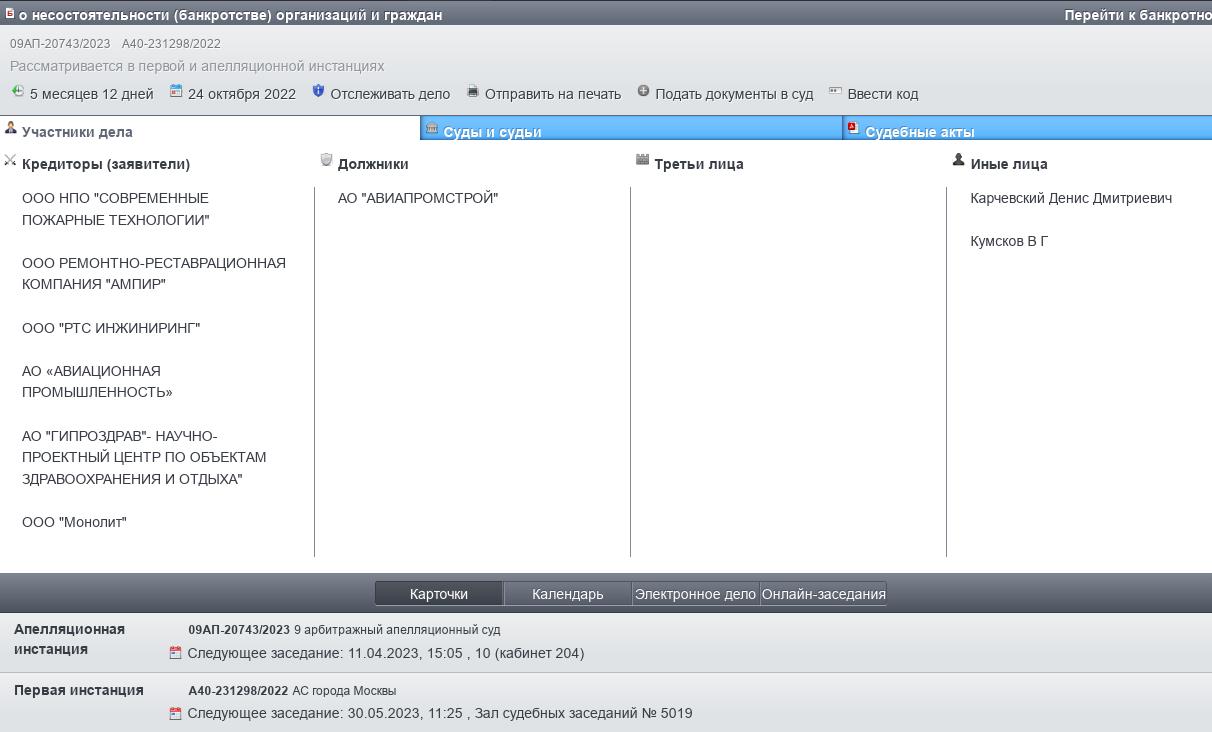This screenshot has width=1212, height=732.
Task: Click the '5 месяцев 12 дней' duration text
Action: click(x=91, y=94)
